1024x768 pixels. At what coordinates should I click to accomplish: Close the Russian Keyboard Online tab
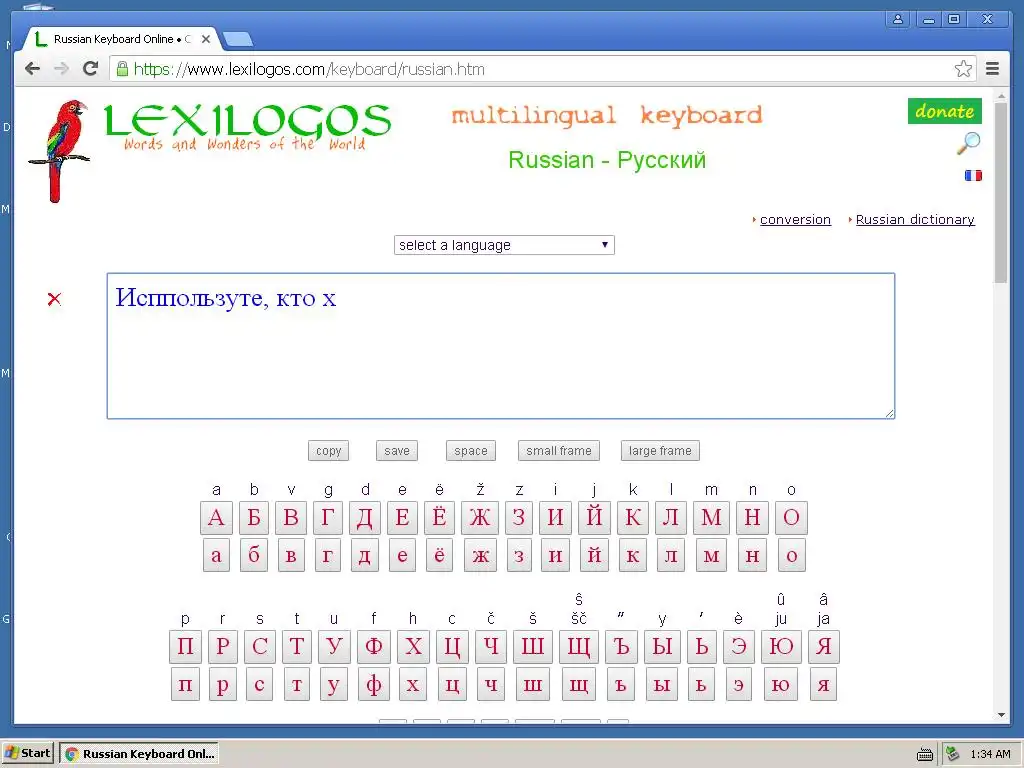[x=206, y=39]
